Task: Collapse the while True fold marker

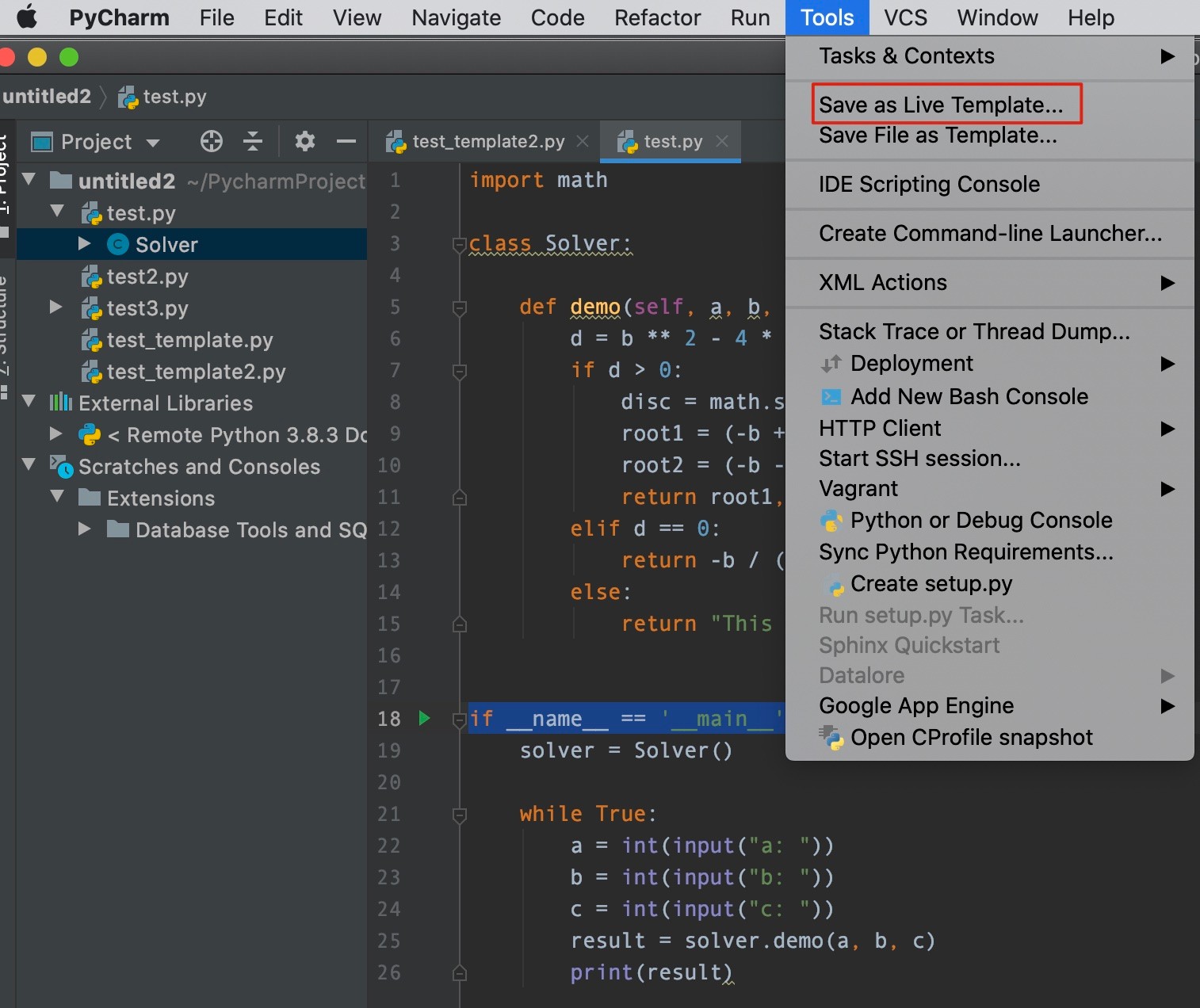Action: [x=459, y=815]
